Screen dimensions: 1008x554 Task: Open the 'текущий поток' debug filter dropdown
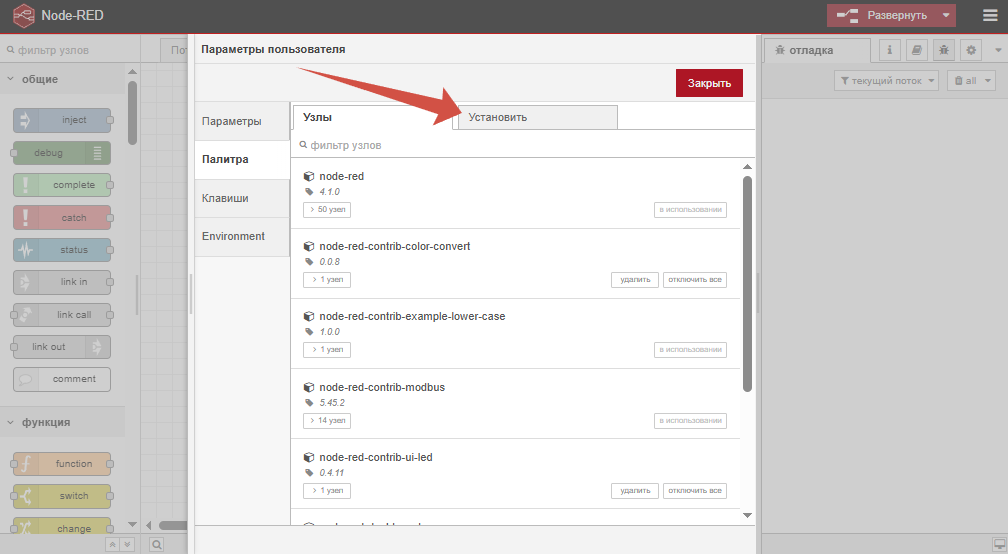[x=886, y=81]
